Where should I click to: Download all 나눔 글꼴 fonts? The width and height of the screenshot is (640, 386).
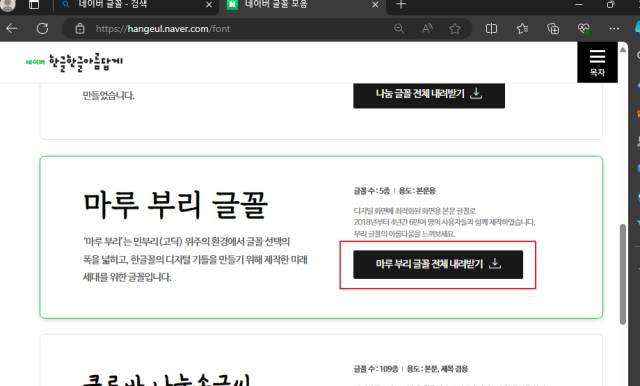click(x=429, y=95)
